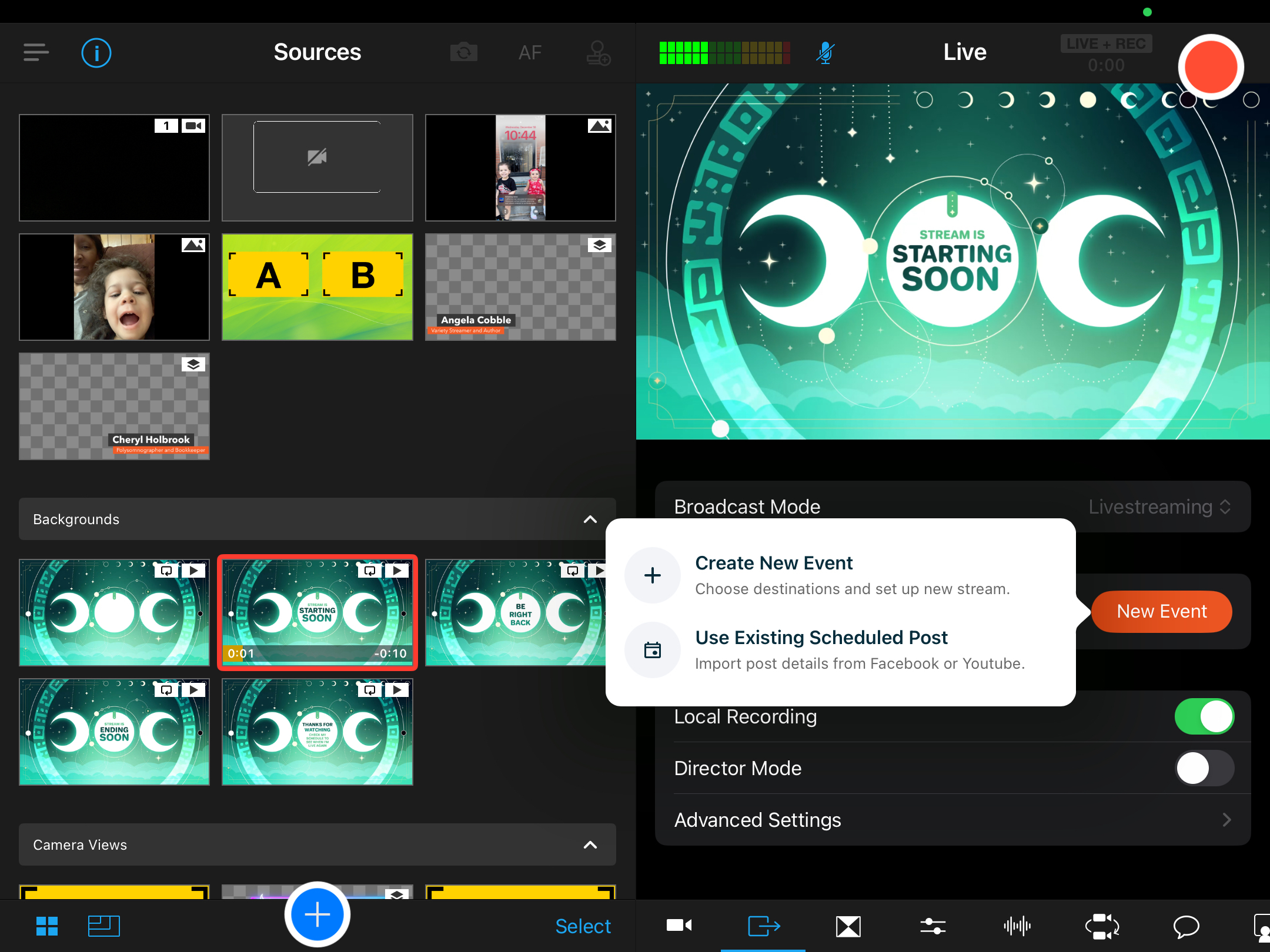Enable Director Mode switch

[x=1204, y=768]
